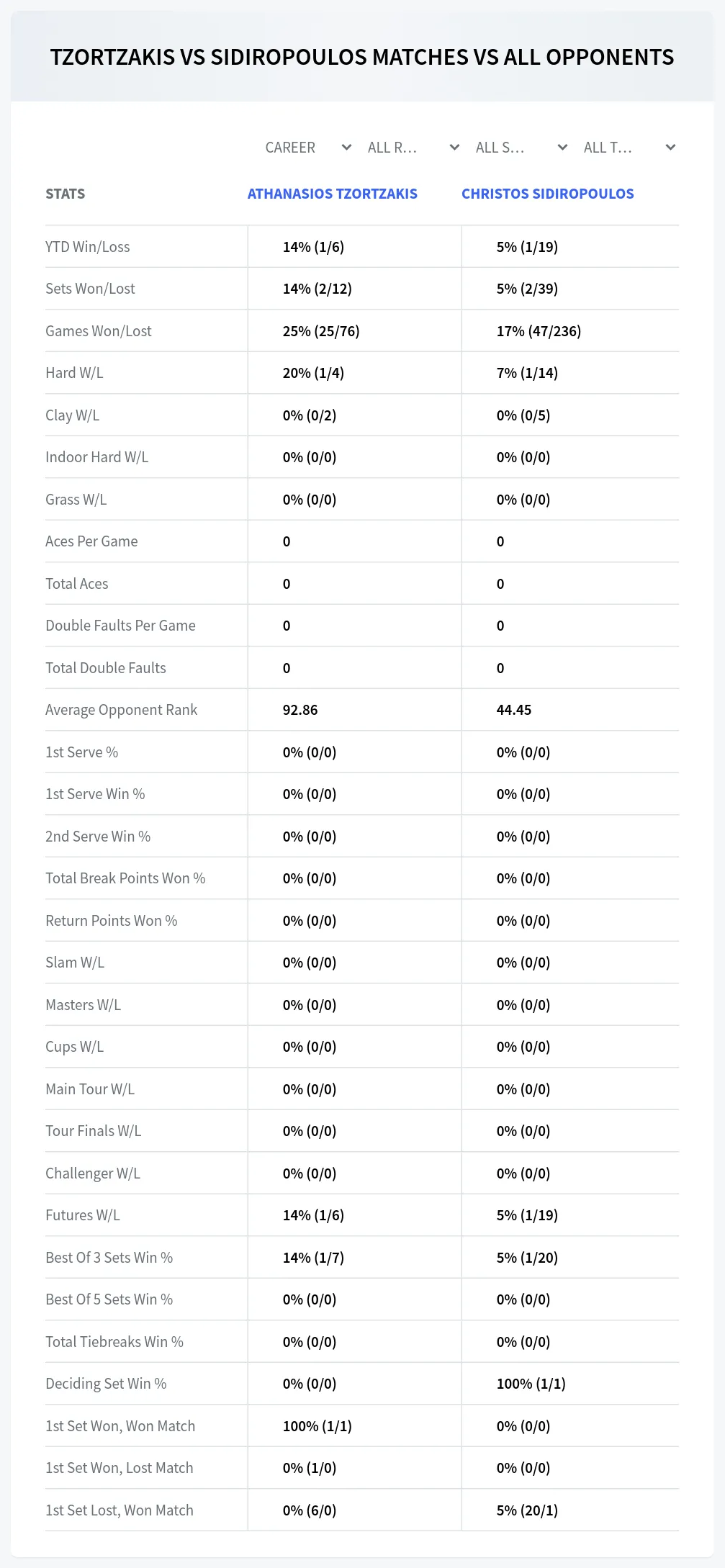Viewport: 725px width, 1568px height.
Task: Click the chevron beside CAREER
Action: pos(346,148)
